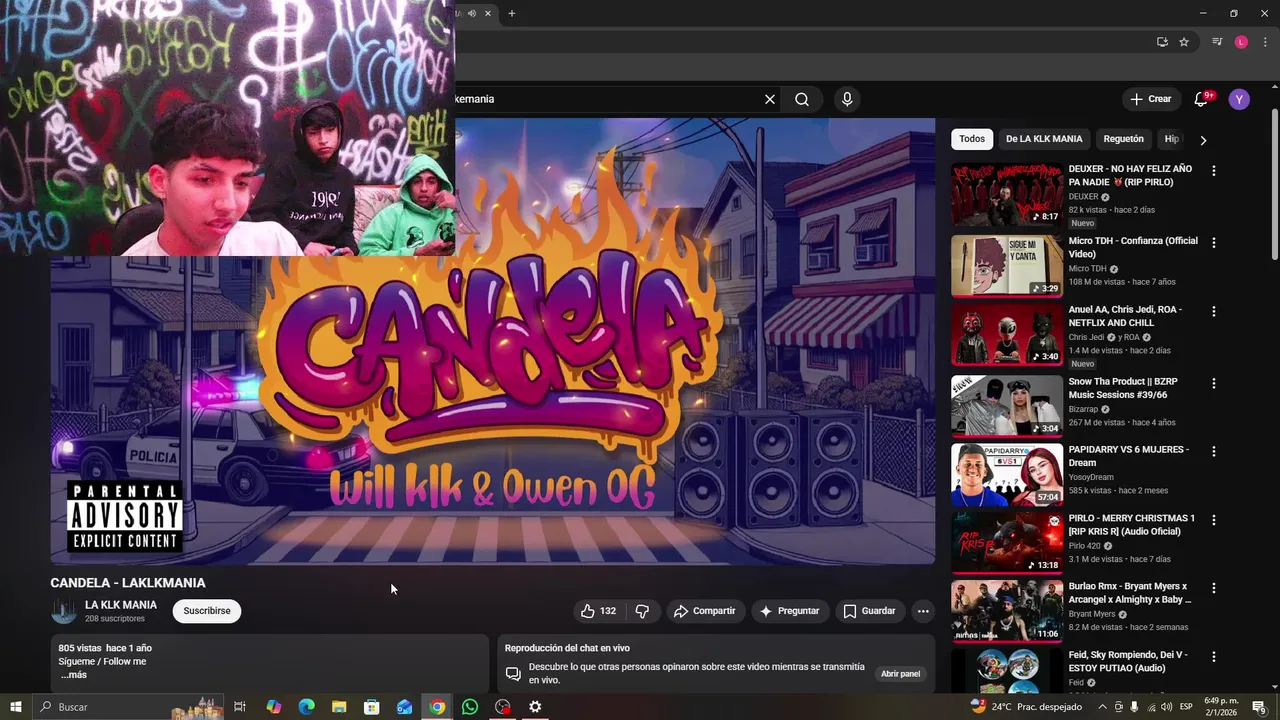The image size is (1280, 720).
Task: Bookmark this page with the star
Action: [1184, 42]
